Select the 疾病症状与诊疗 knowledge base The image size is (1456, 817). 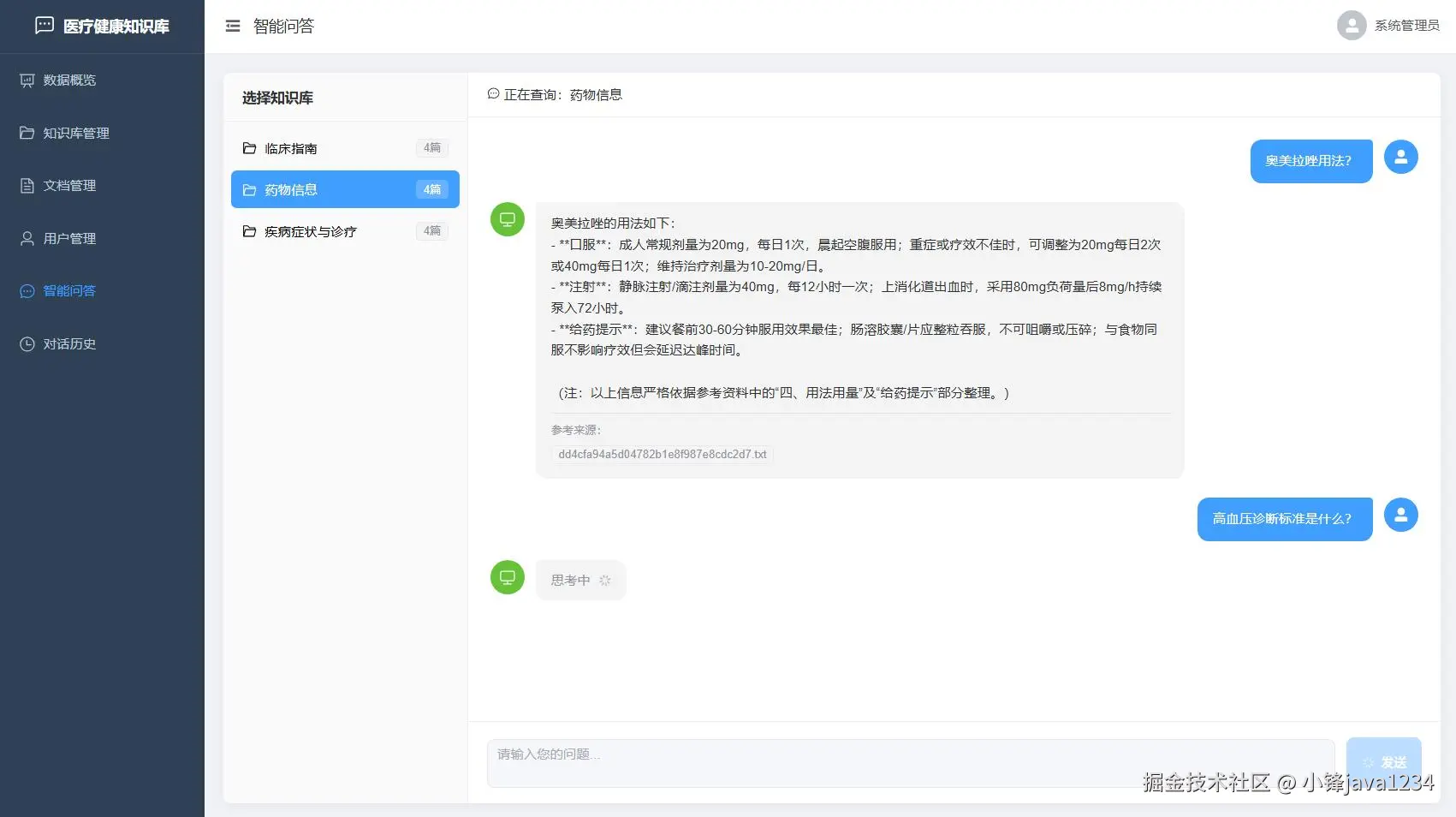tap(345, 231)
